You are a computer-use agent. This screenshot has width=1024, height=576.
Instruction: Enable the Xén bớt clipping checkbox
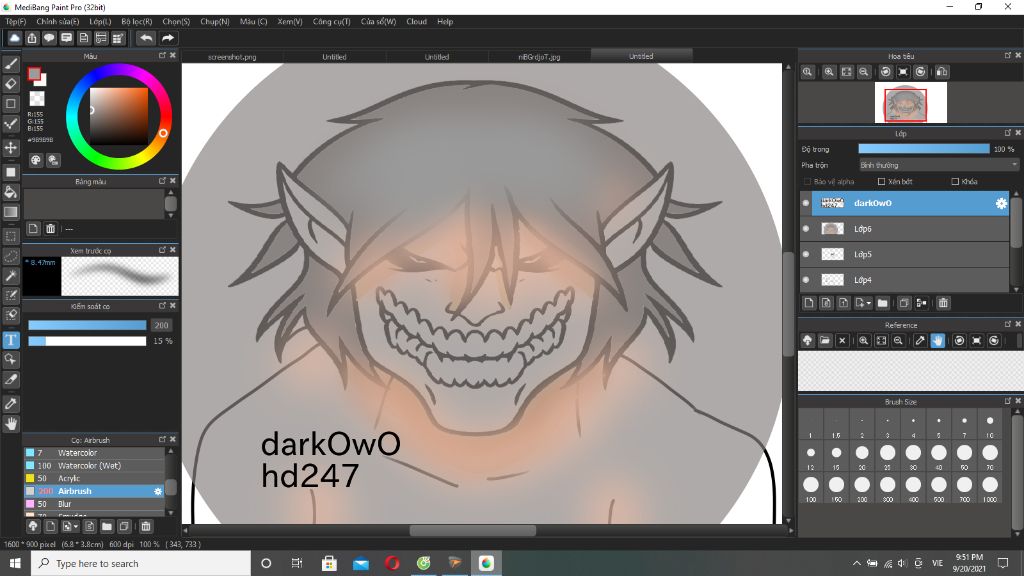point(882,182)
